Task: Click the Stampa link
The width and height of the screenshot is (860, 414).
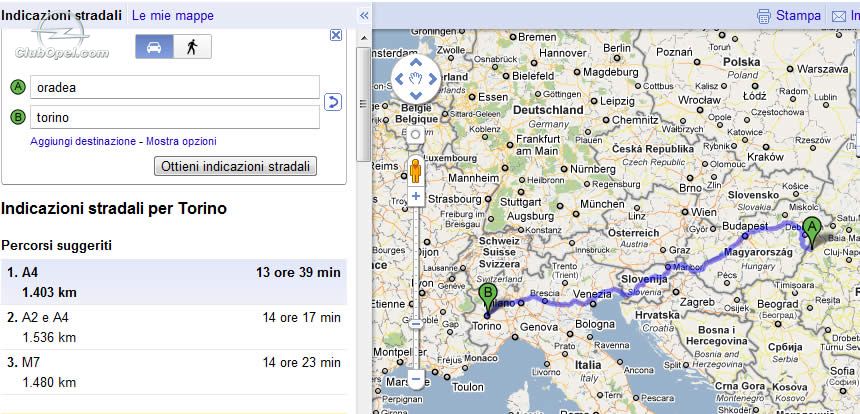Action: (x=798, y=16)
